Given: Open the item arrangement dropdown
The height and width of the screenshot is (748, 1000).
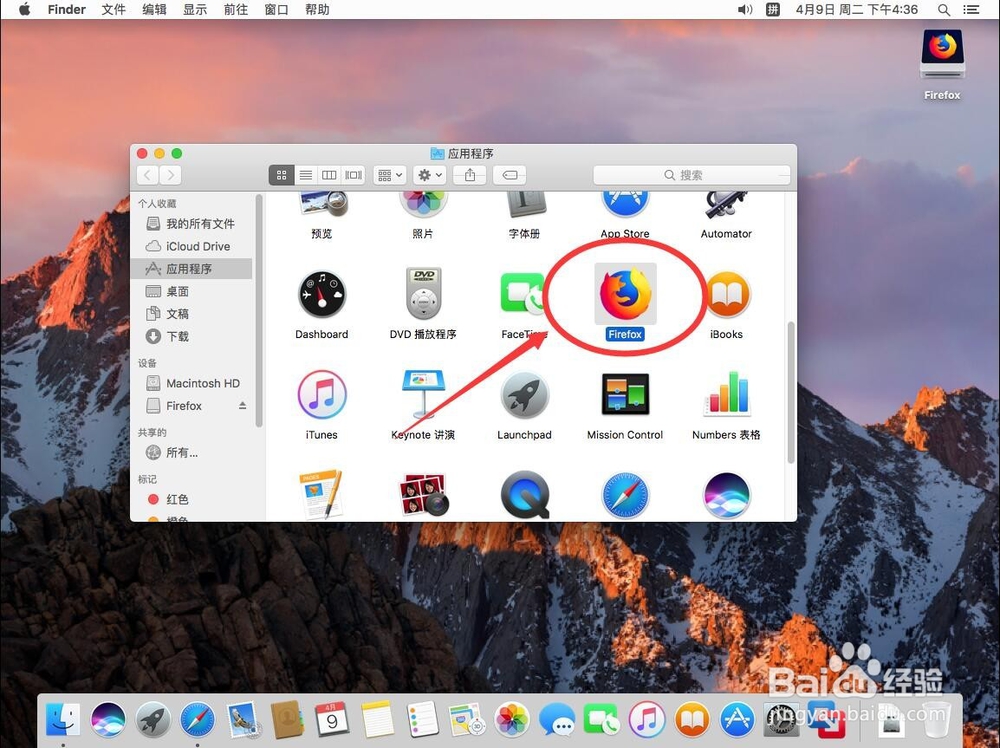Looking at the screenshot, I should [390, 175].
